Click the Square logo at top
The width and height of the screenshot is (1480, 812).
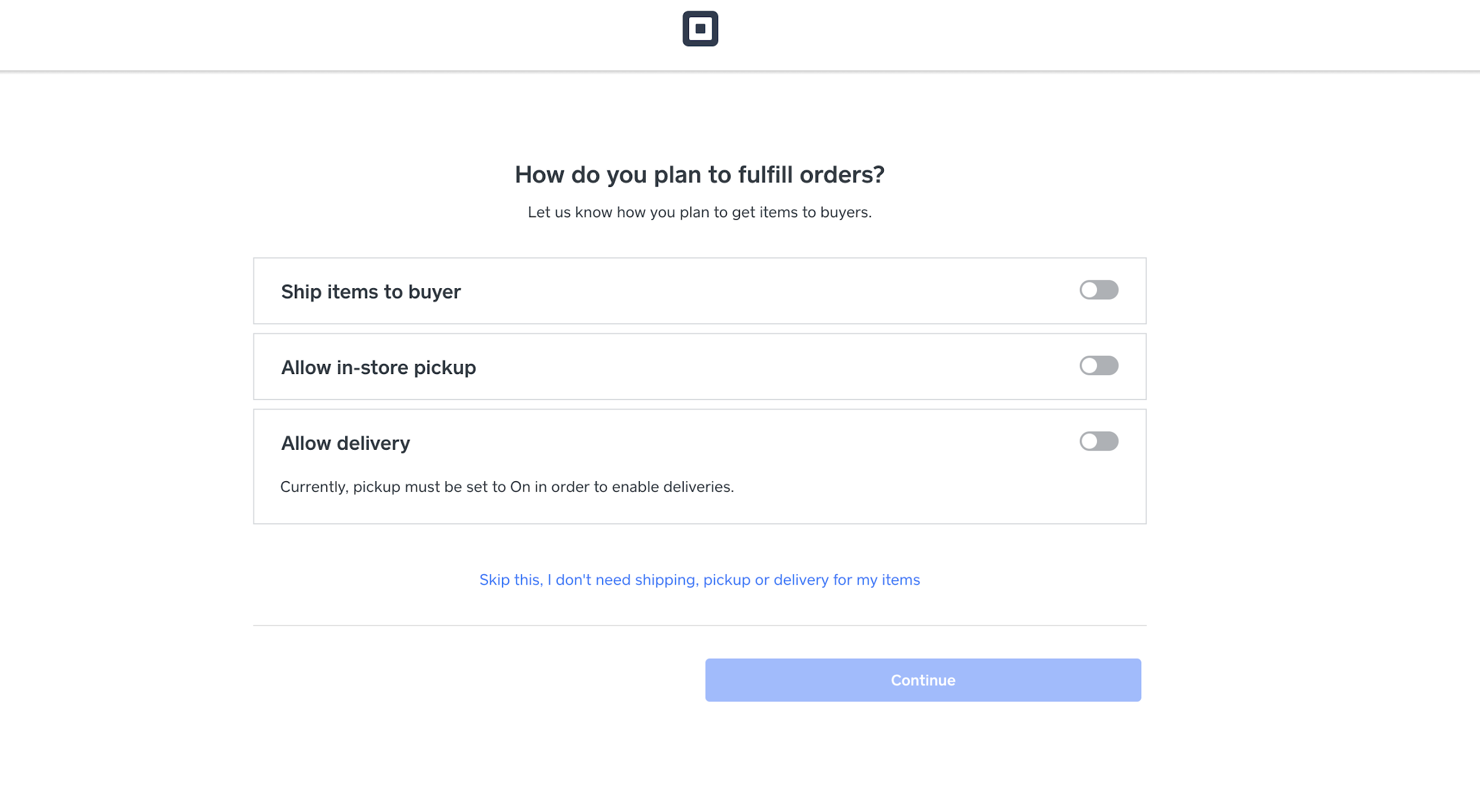[700, 28]
